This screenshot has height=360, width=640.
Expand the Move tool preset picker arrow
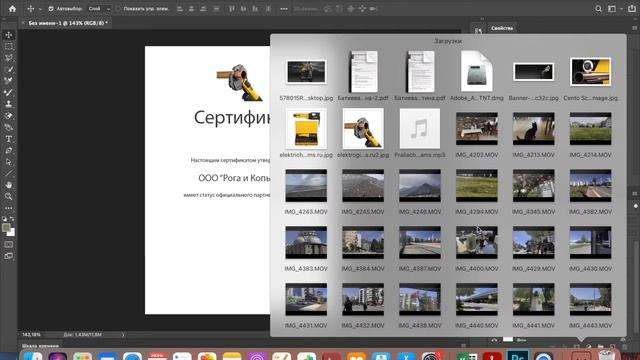(x=40, y=9)
